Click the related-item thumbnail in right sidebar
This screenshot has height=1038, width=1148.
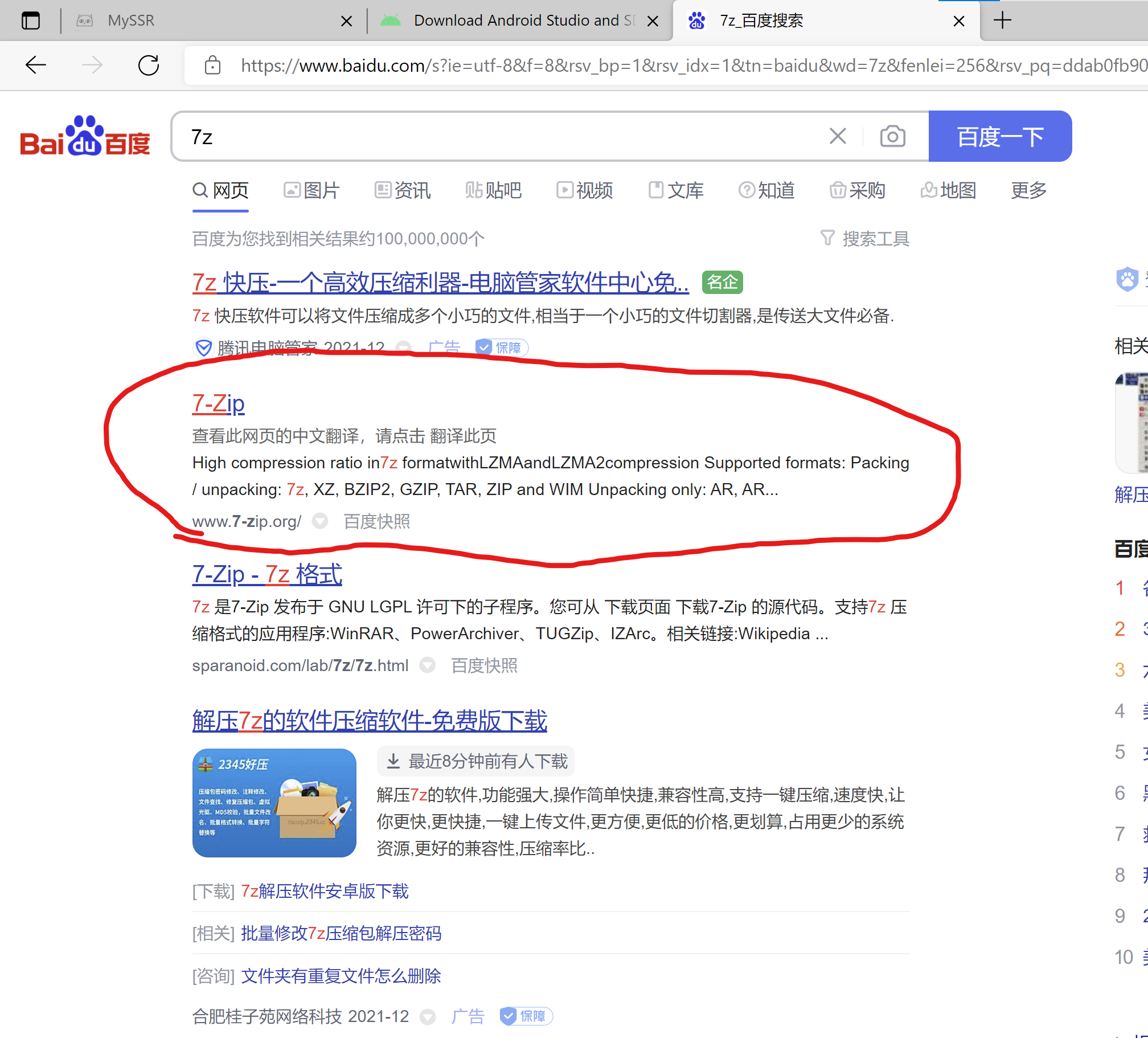pos(1132,423)
